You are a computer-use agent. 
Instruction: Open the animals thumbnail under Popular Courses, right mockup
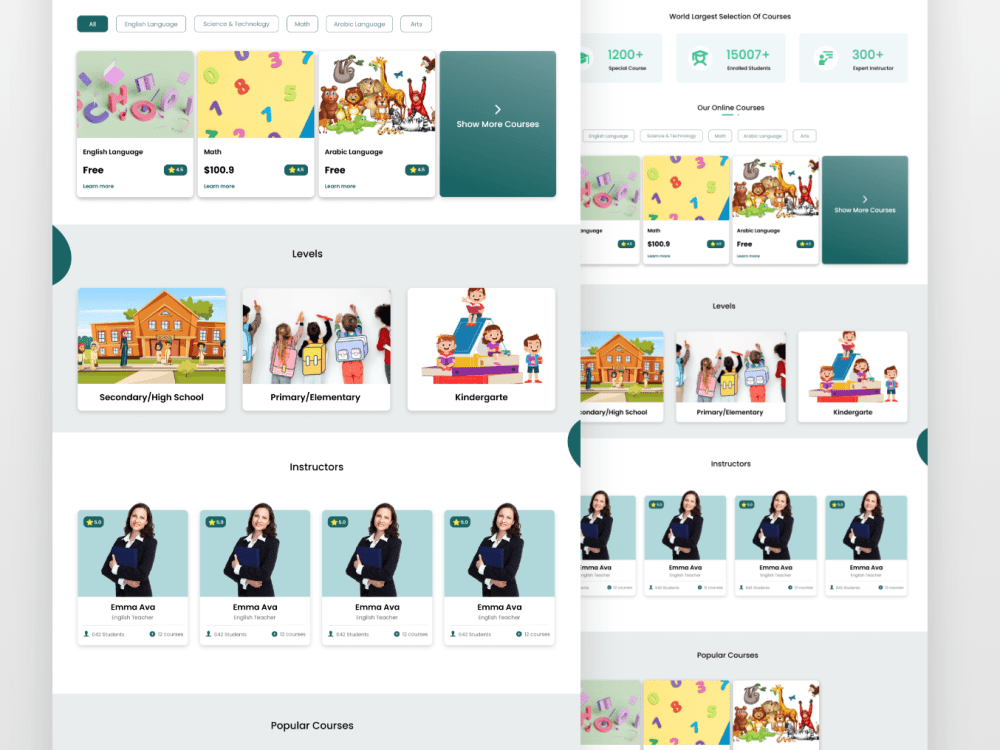click(776, 712)
